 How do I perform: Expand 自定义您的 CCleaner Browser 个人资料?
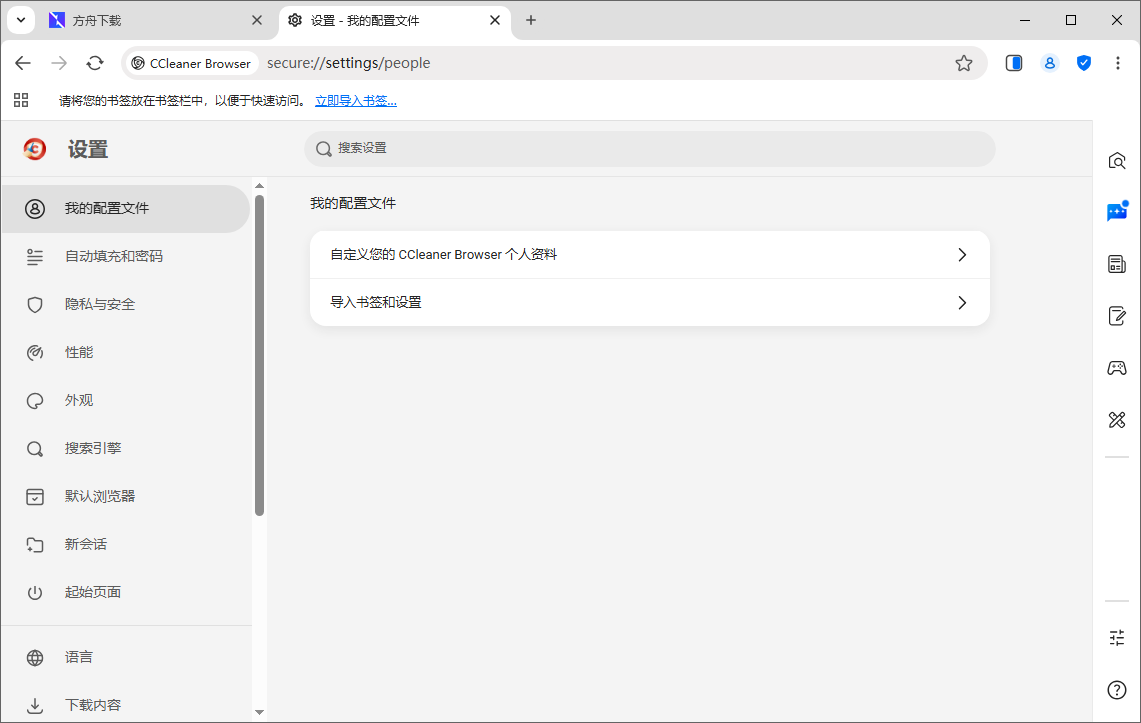[x=649, y=254]
